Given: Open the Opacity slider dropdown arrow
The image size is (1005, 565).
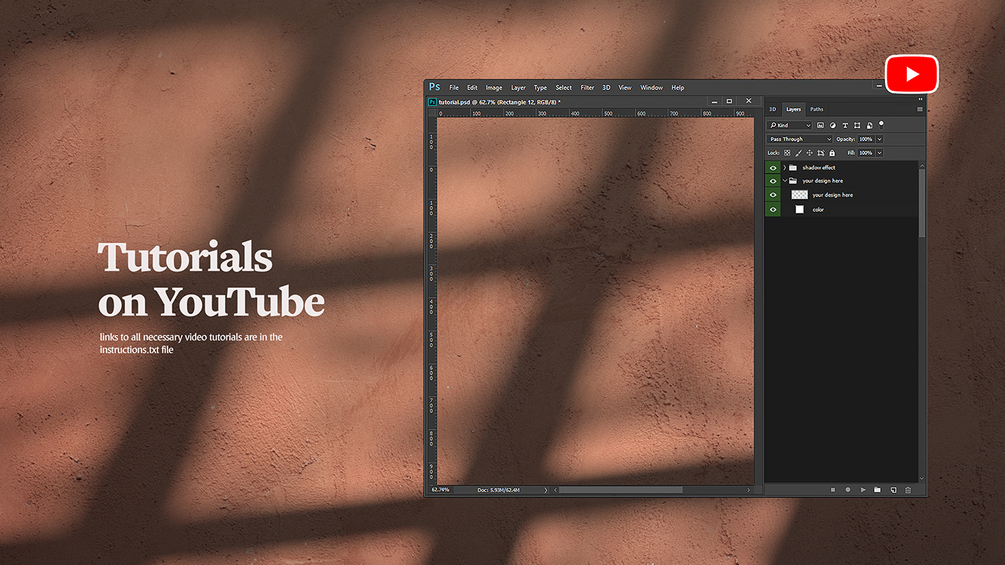Looking at the screenshot, I should pos(879,139).
